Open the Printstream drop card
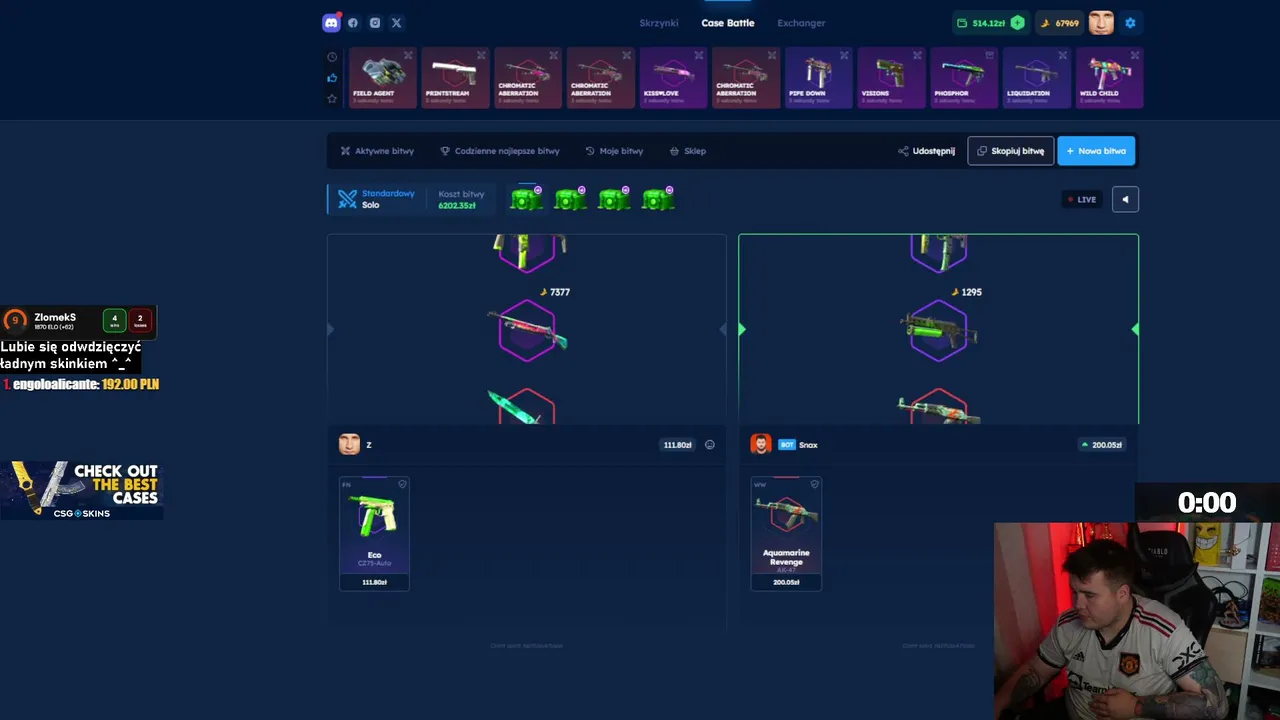 pyautogui.click(x=454, y=77)
